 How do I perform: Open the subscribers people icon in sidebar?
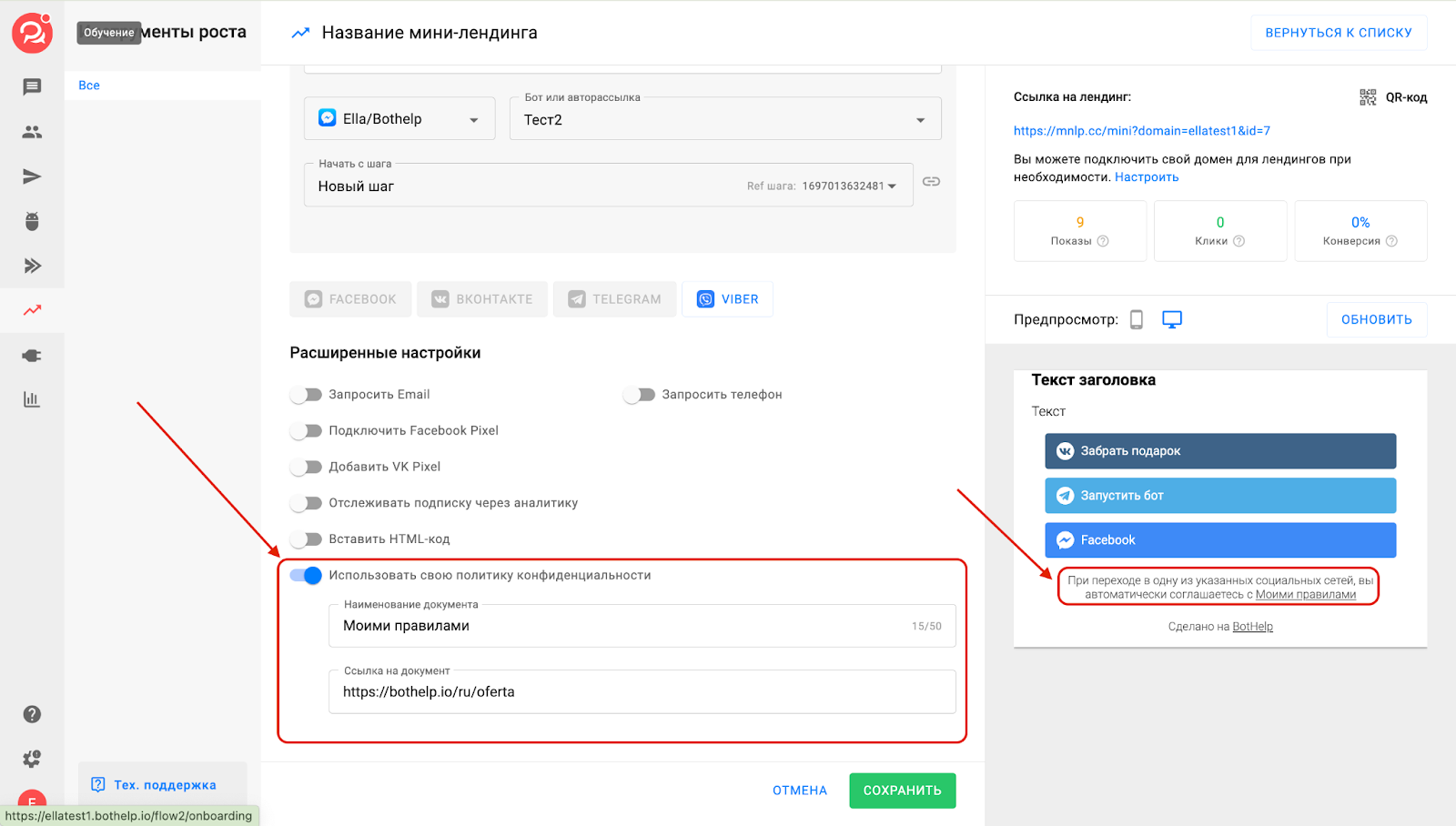pos(32,132)
